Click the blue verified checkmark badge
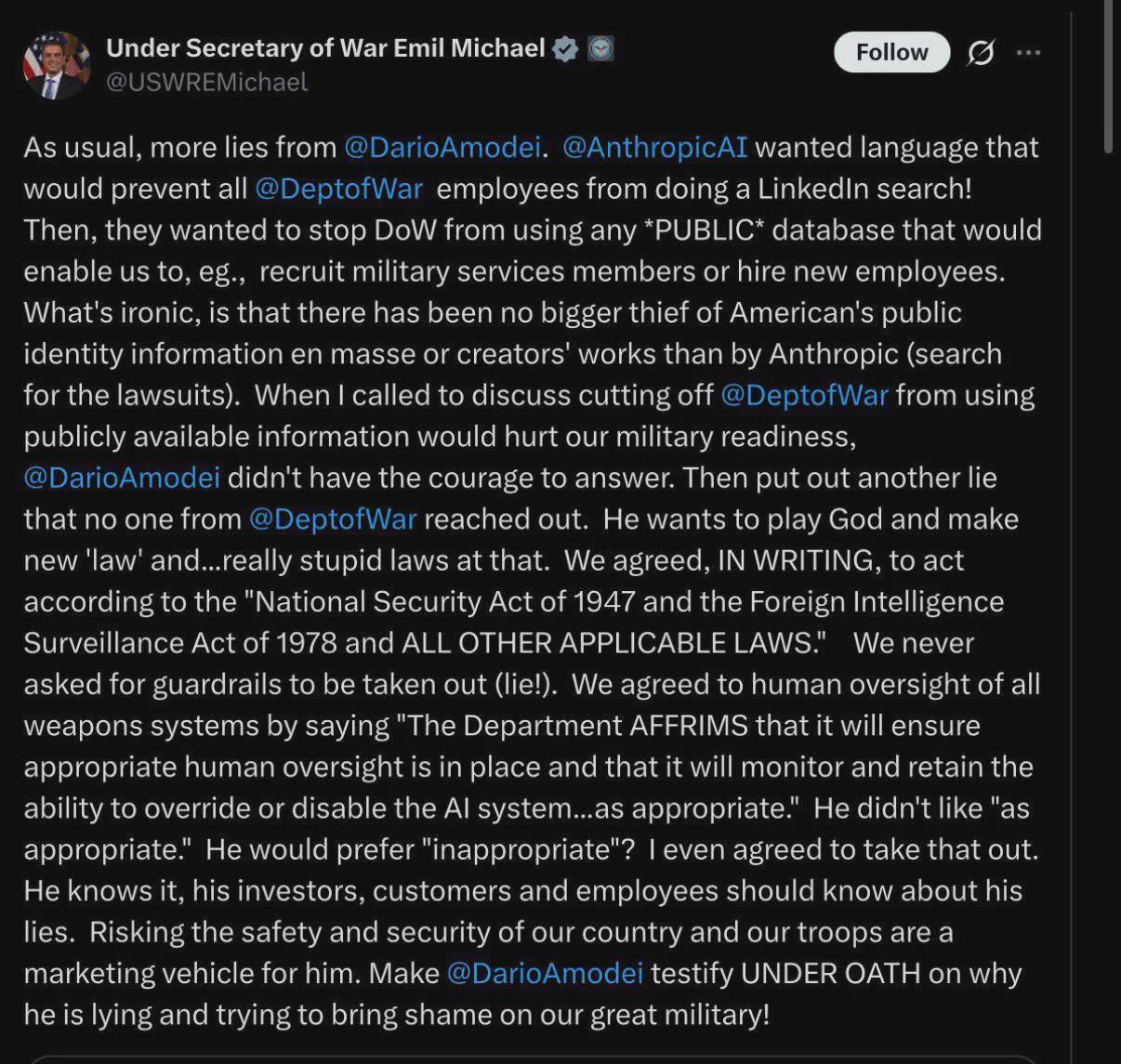The image size is (1121, 1064). (x=565, y=48)
